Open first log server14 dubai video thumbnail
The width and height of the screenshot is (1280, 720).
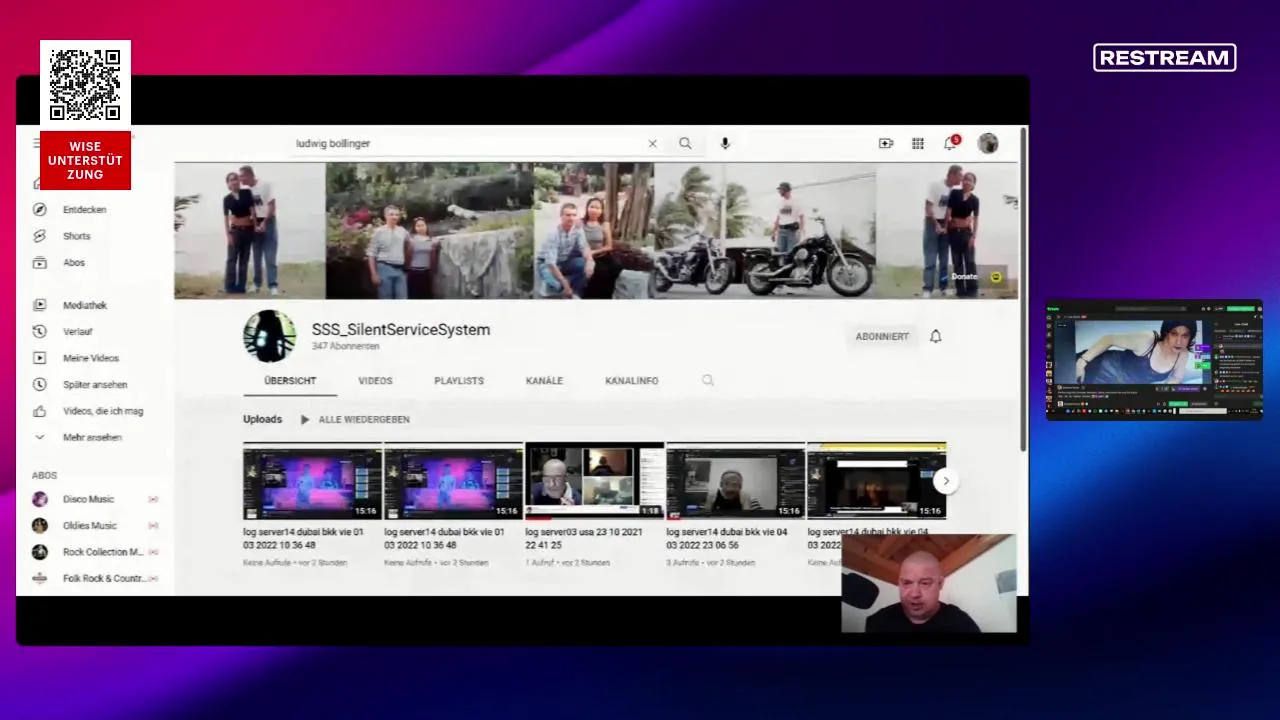[312, 481]
